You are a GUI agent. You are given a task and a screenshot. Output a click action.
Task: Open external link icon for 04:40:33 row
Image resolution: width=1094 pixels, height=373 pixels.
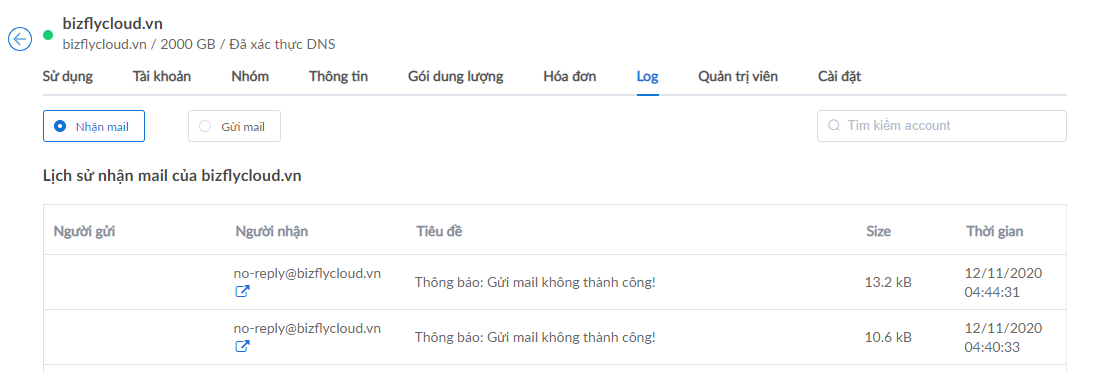point(242,346)
